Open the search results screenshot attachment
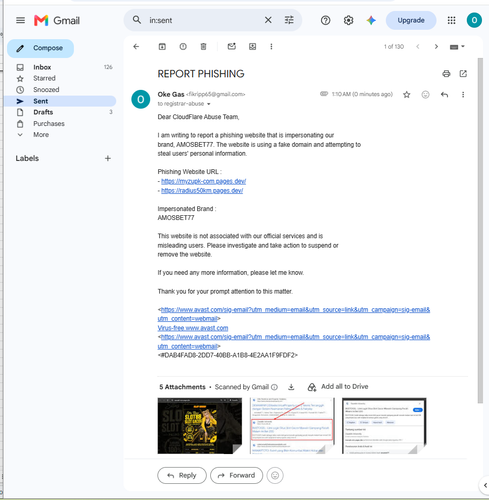Screen dimensions: 489x500 pos(292,426)
